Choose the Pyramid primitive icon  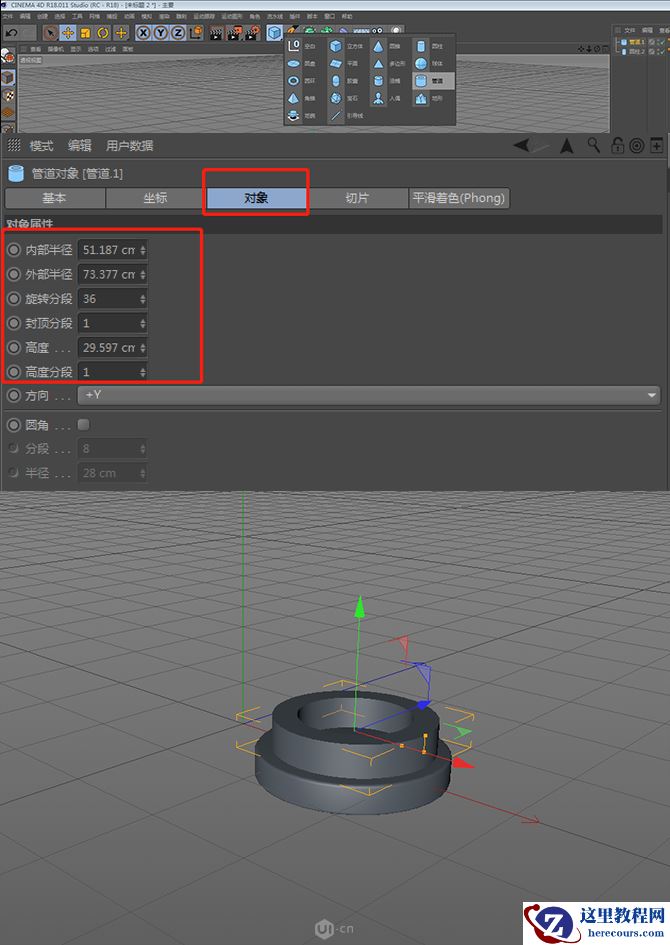293,98
